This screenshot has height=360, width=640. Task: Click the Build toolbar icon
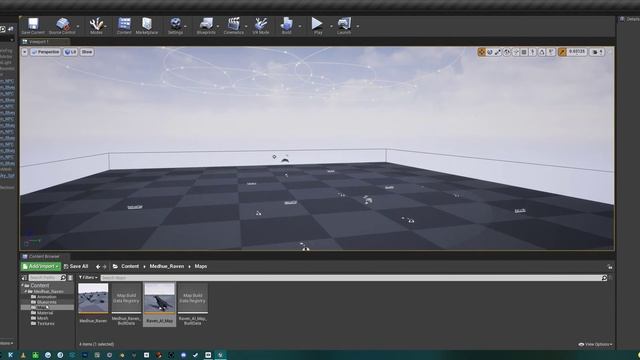click(287, 26)
